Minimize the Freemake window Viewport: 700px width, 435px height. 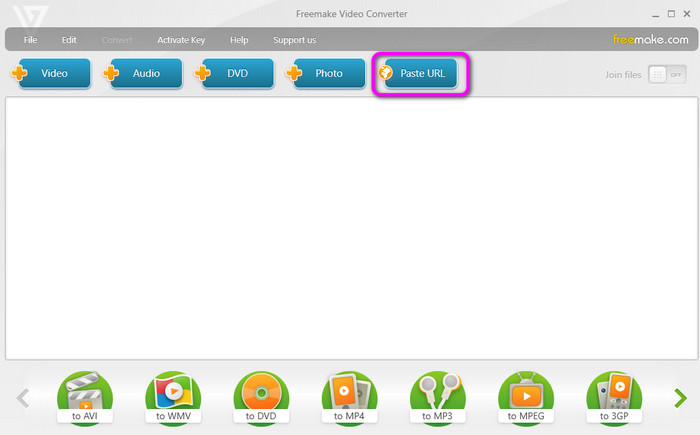(655, 14)
